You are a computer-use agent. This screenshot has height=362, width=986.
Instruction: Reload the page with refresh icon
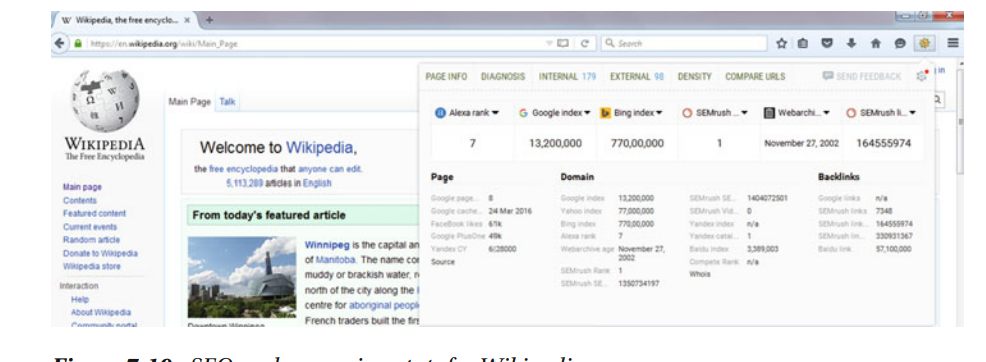pos(584,44)
